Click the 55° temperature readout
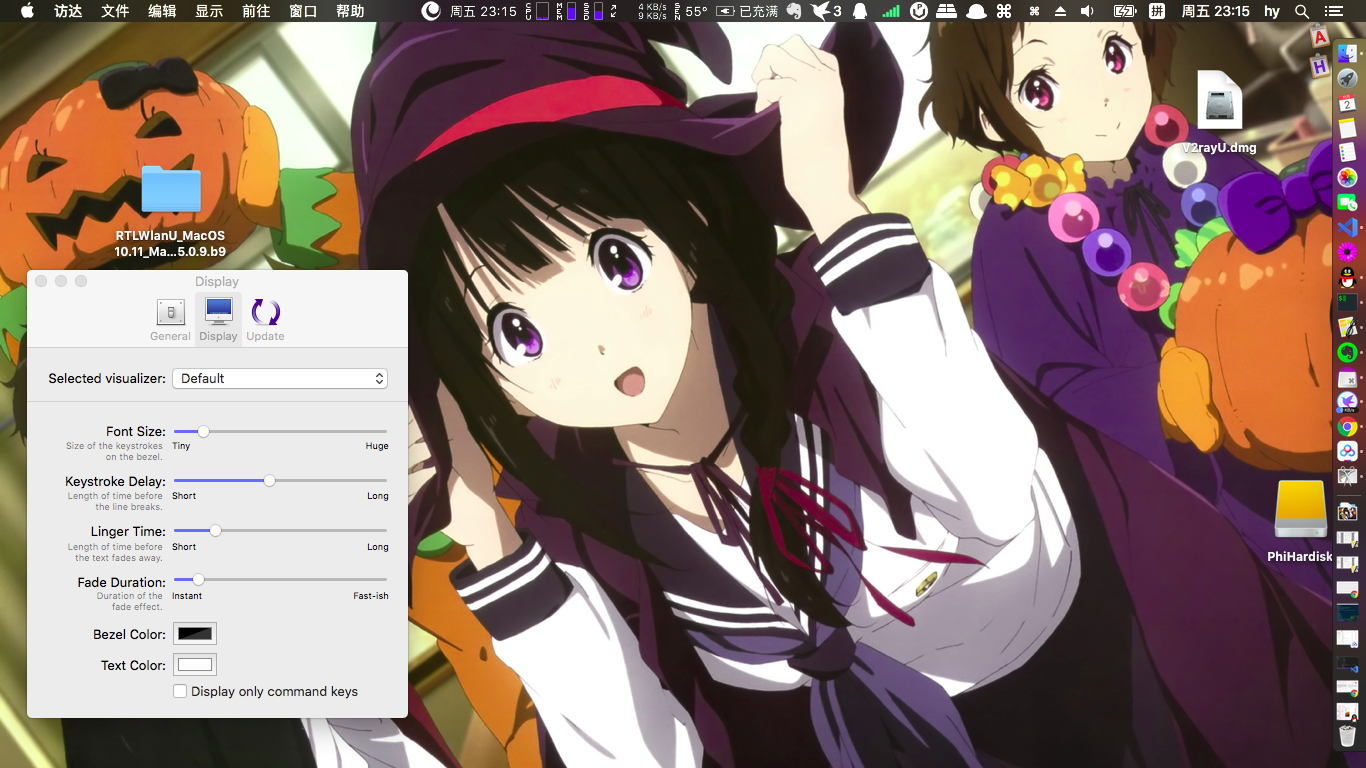This screenshot has height=768, width=1366. tap(696, 11)
